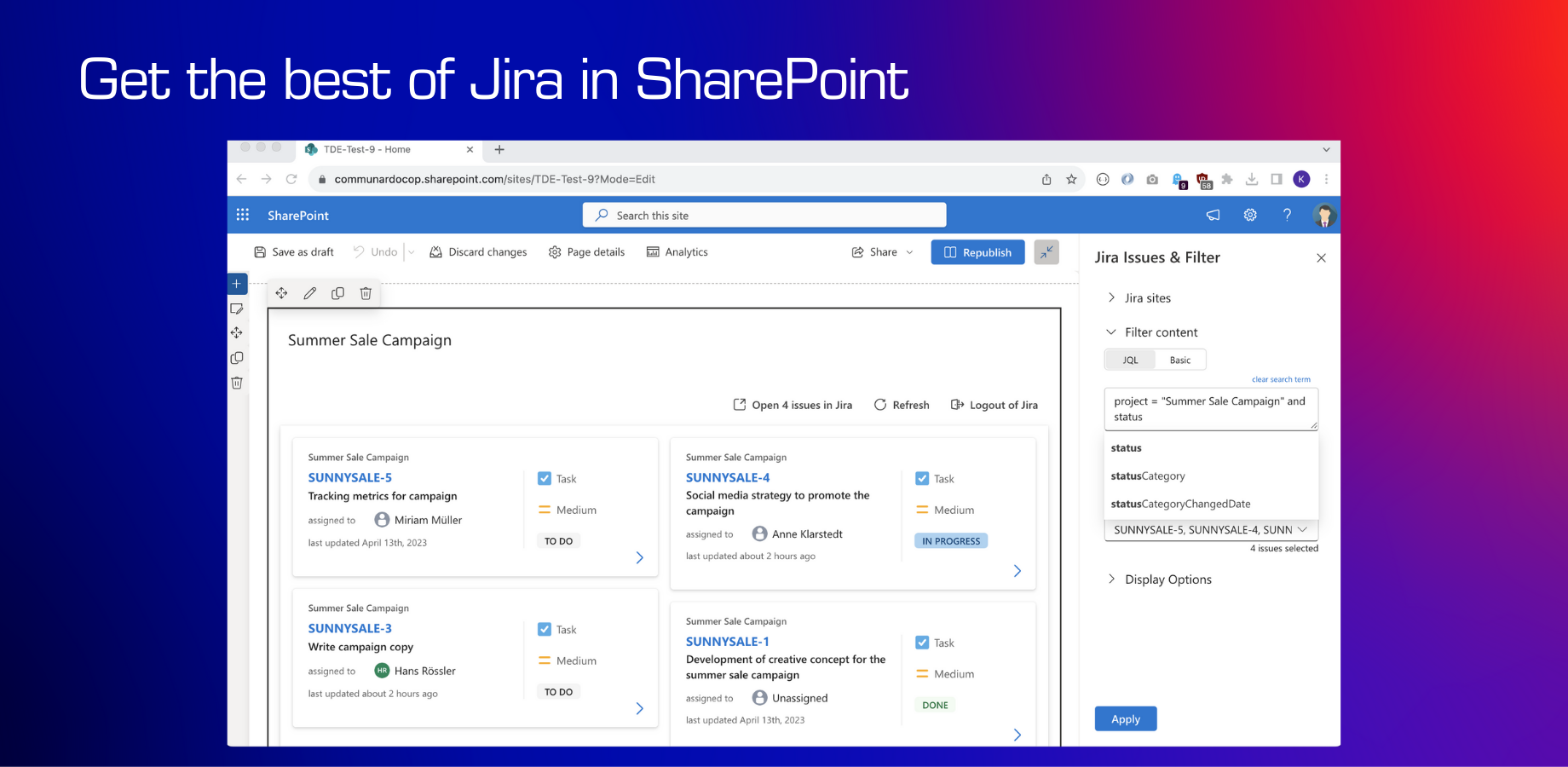Choose 'statusCategoryChangedDate' suggestion
1568x767 pixels.
coord(1211,505)
